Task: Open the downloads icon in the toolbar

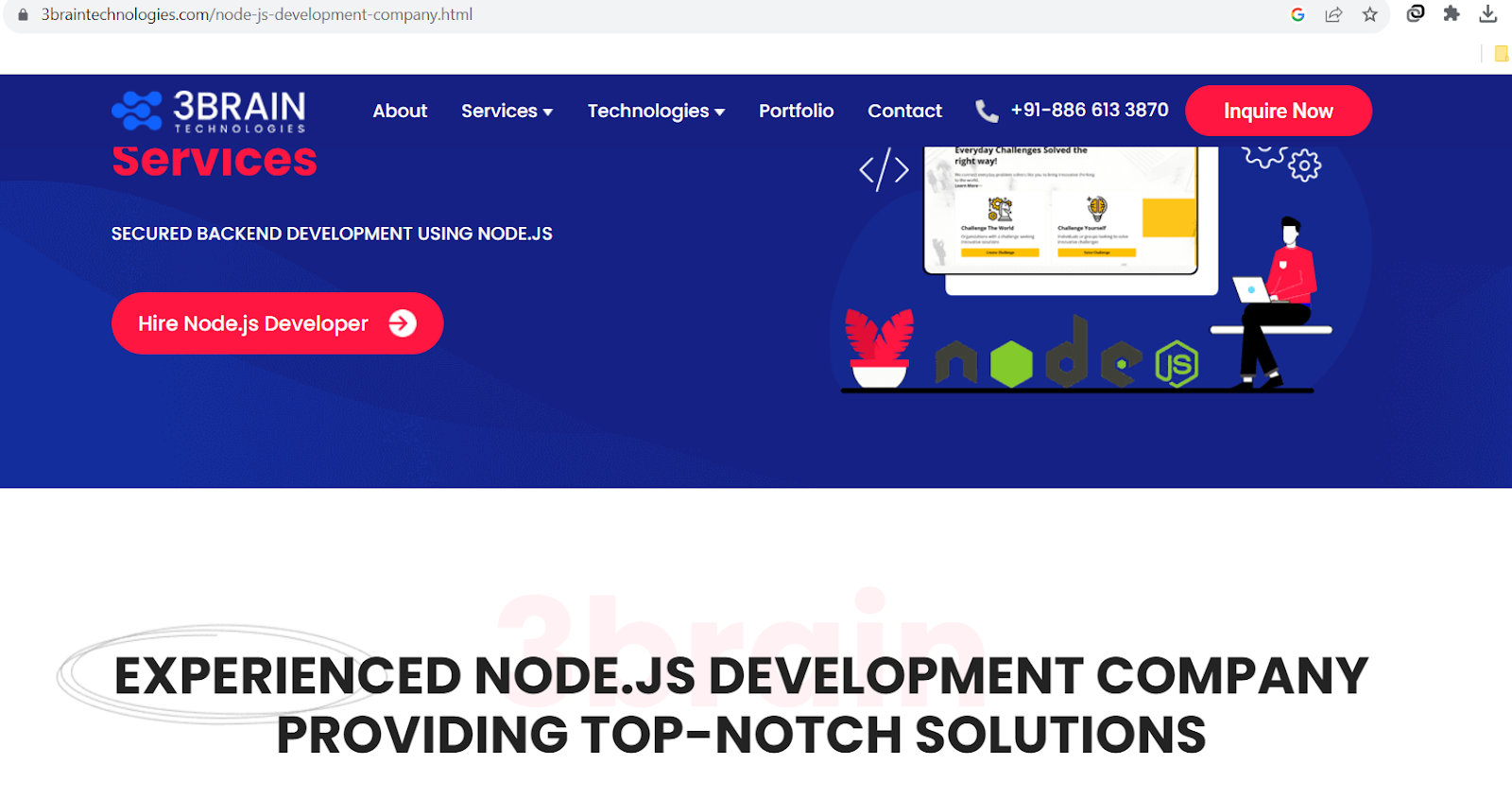Action: click(x=1488, y=13)
